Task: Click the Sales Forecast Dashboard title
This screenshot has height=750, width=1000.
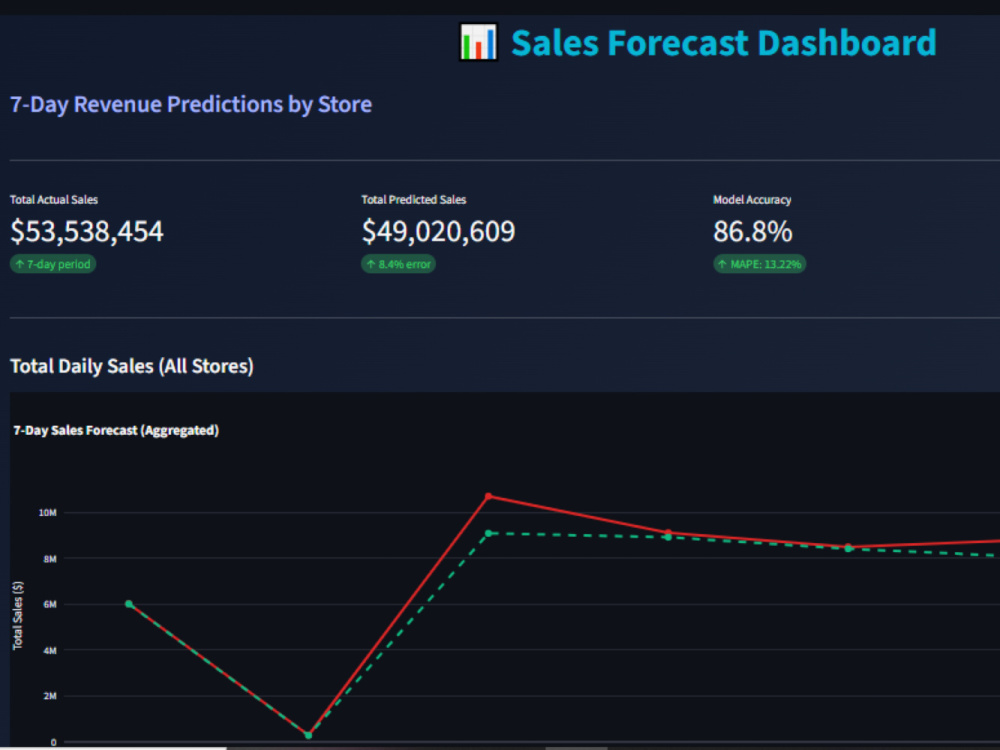Action: pyautogui.click(x=723, y=43)
